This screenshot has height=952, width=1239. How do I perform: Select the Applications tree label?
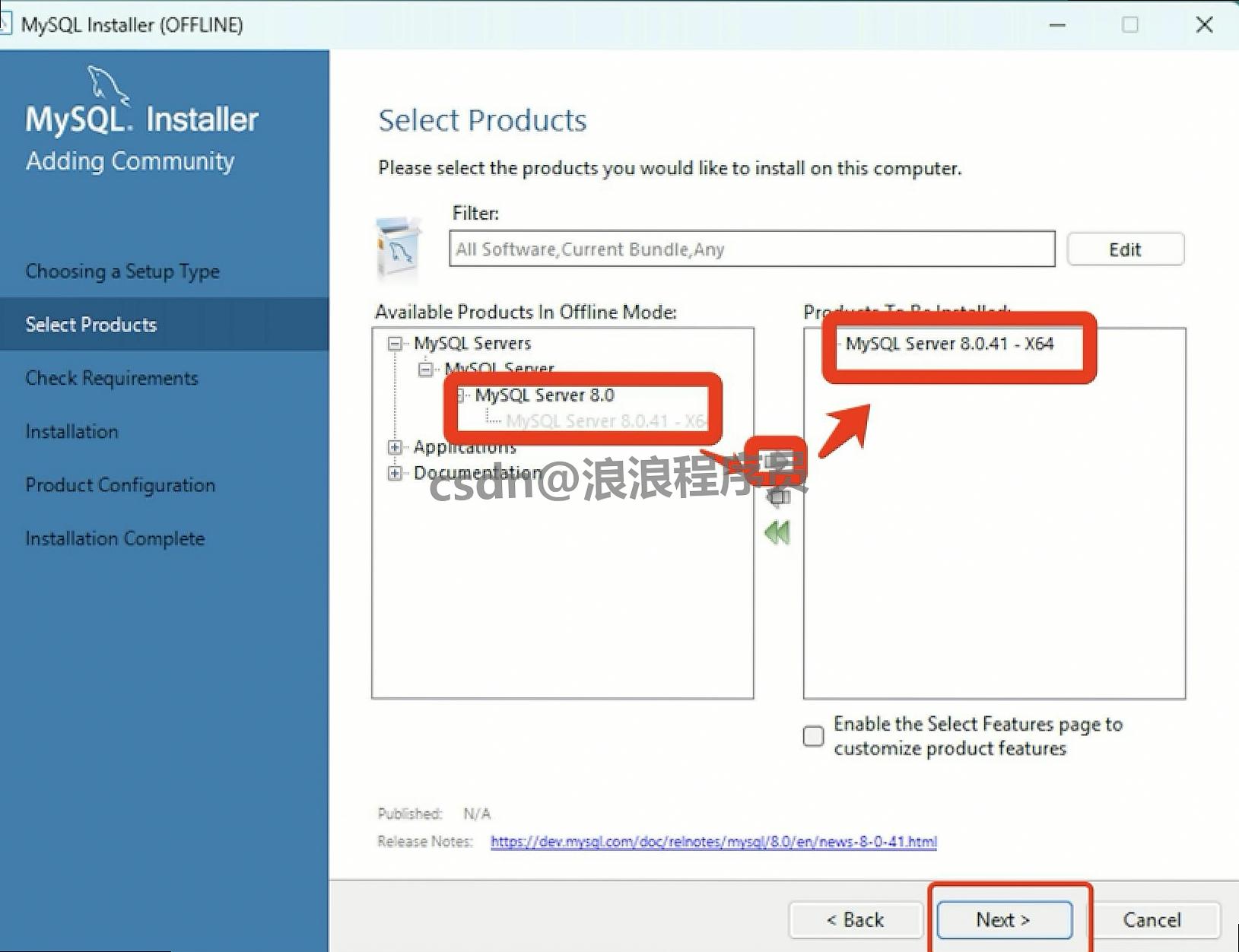point(465,447)
